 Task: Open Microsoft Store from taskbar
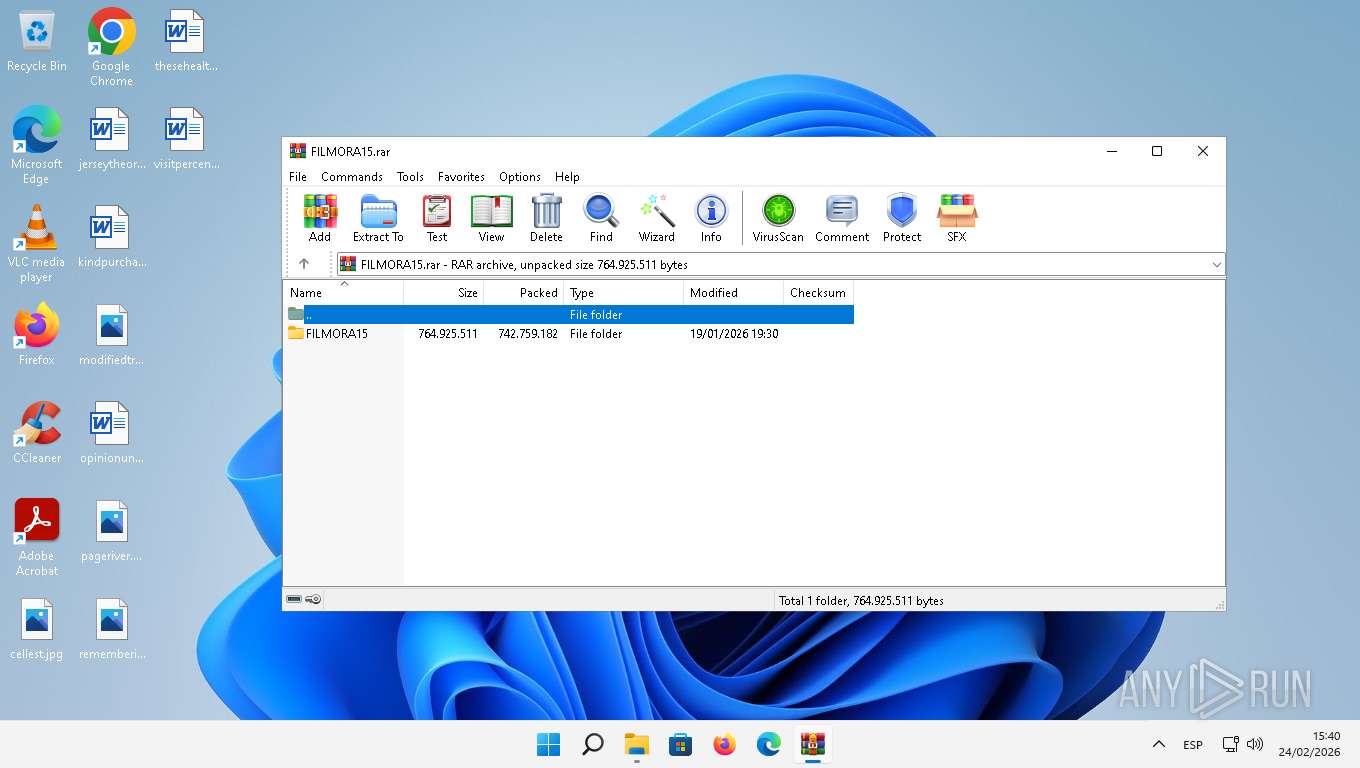point(680,744)
